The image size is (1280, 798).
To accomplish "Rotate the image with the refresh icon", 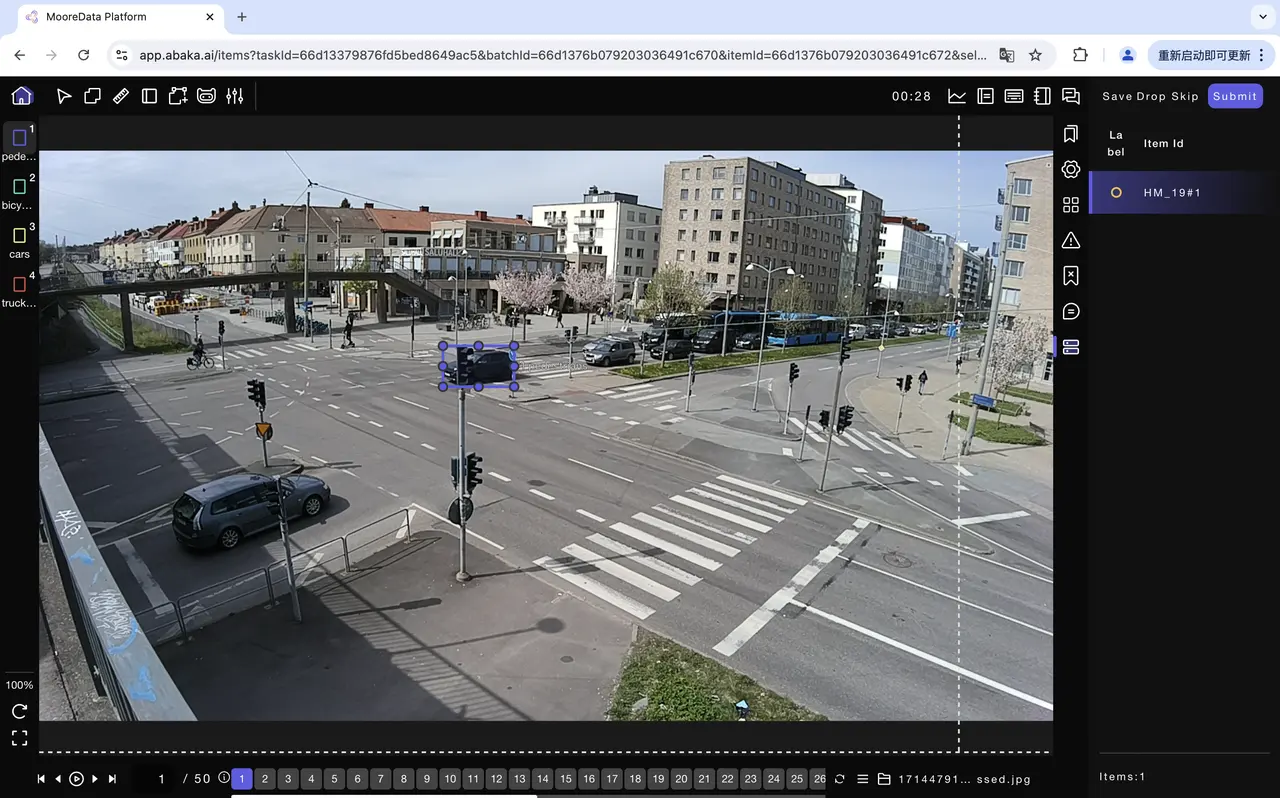I will click(19, 711).
